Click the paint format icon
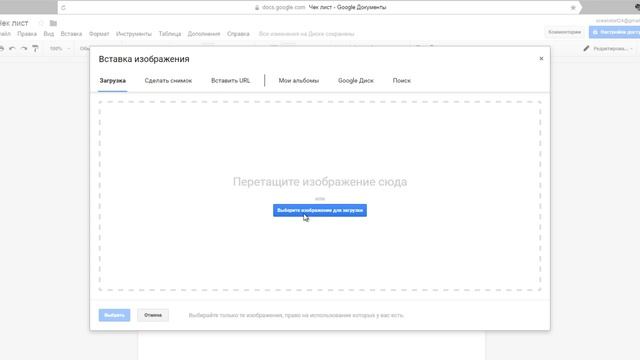This screenshot has height=360, width=640. (x=36, y=49)
